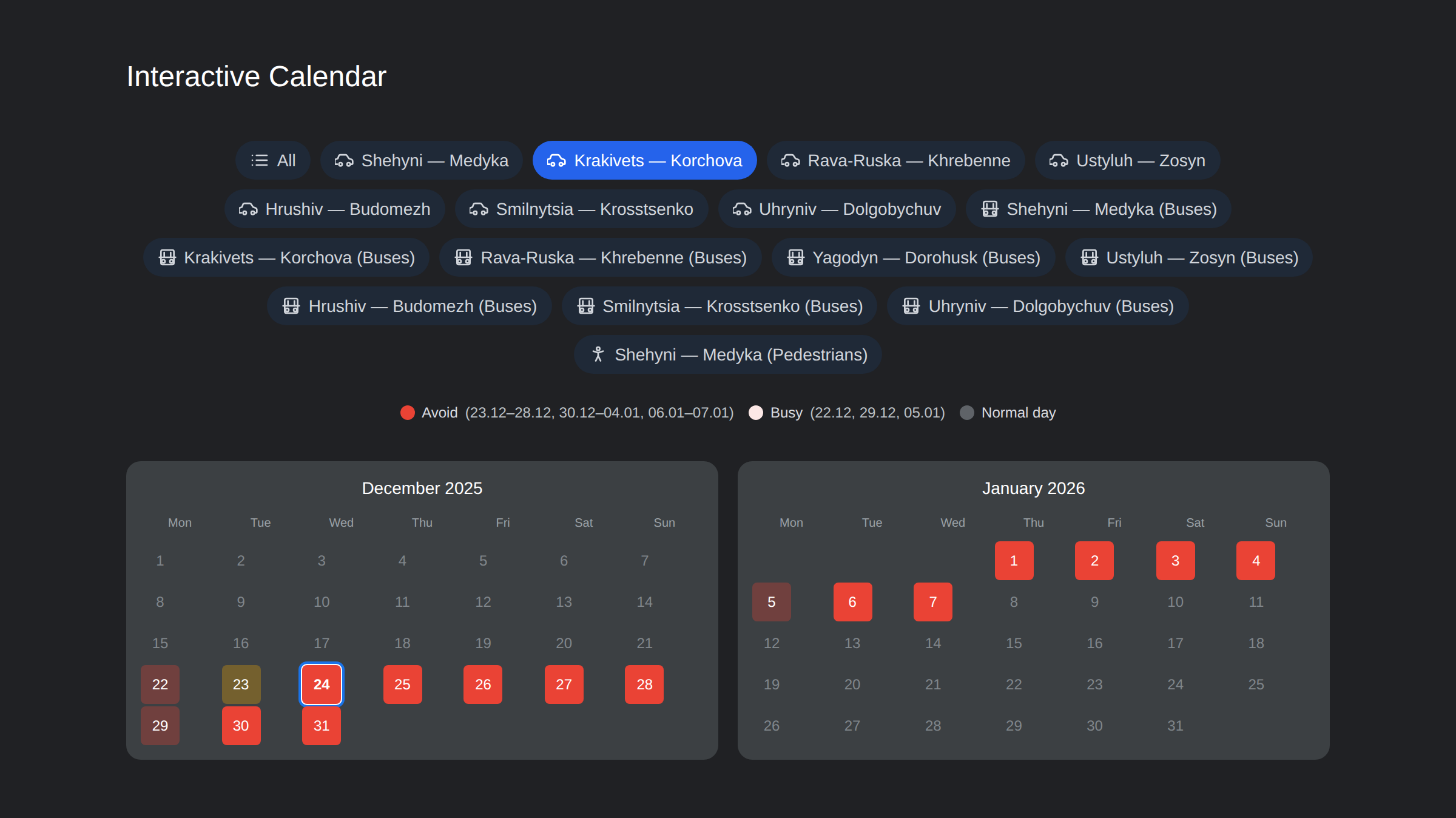Click the January 2026 month title
The height and width of the screenshot is (818, 1456).
1033,488
